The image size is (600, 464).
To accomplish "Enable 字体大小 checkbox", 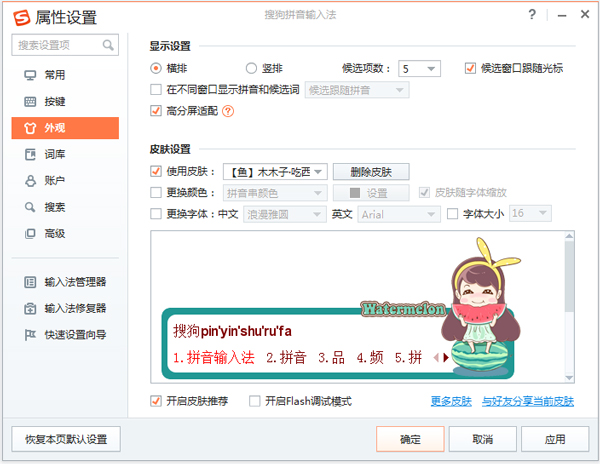I will click(x=452, y=213).
